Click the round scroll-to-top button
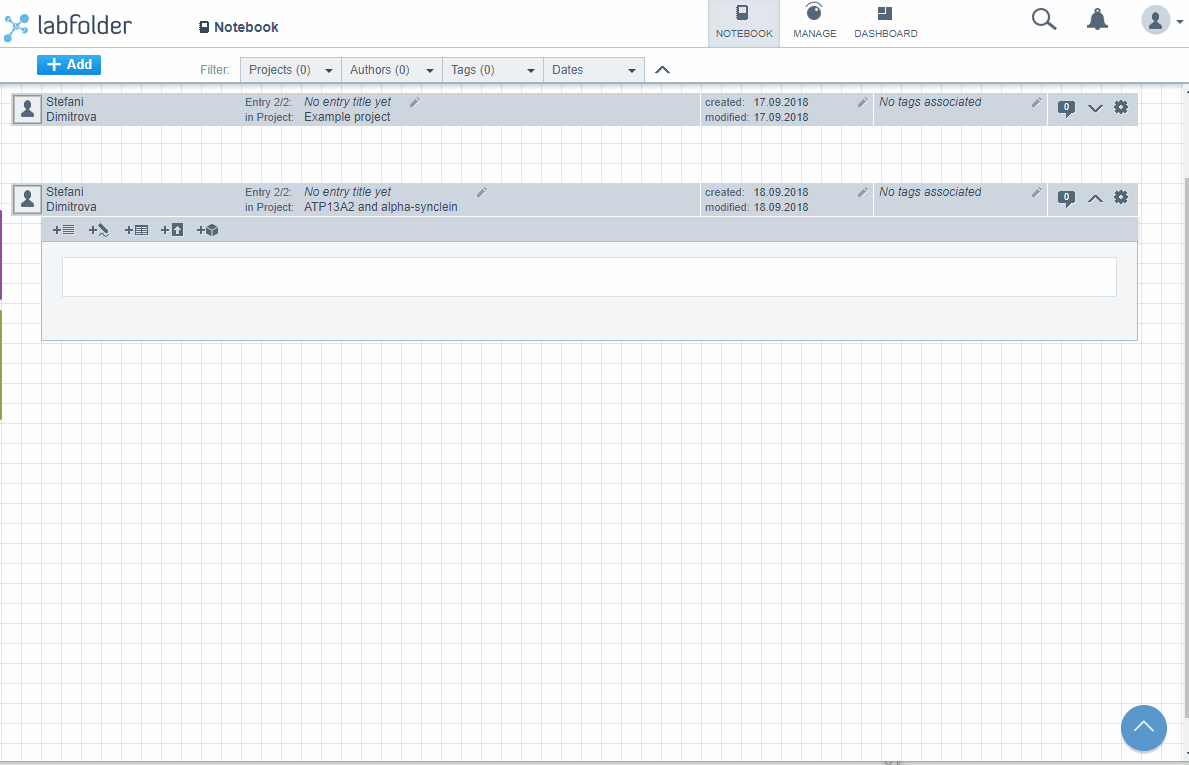Viewport: 1189px width, 765px height. pyautogui.click(x=1144, y=728)
